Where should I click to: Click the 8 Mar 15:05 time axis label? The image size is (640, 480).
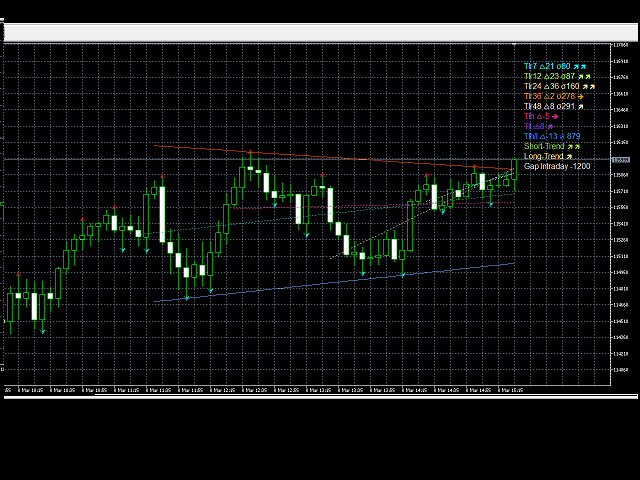[x=510, y=390]
